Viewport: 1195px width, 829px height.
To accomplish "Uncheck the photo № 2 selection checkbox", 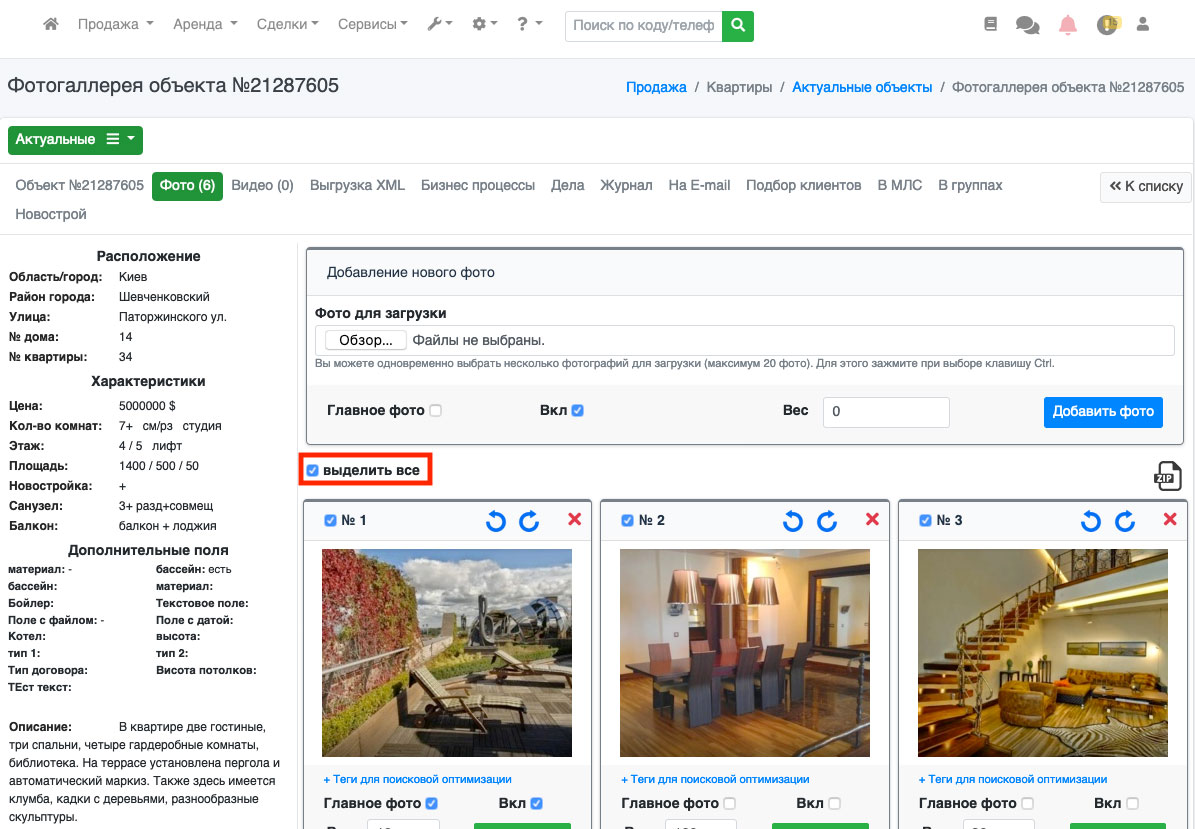I will tap(628, 520).
